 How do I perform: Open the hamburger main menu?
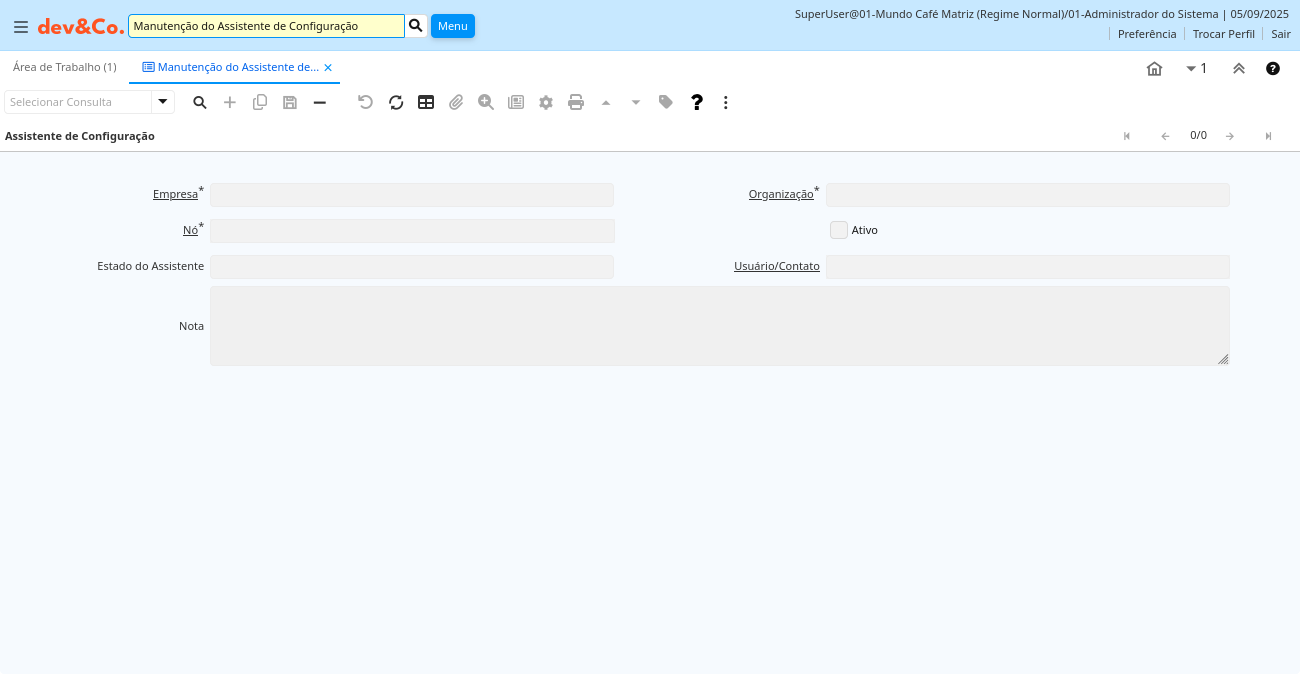coord(20,27)
